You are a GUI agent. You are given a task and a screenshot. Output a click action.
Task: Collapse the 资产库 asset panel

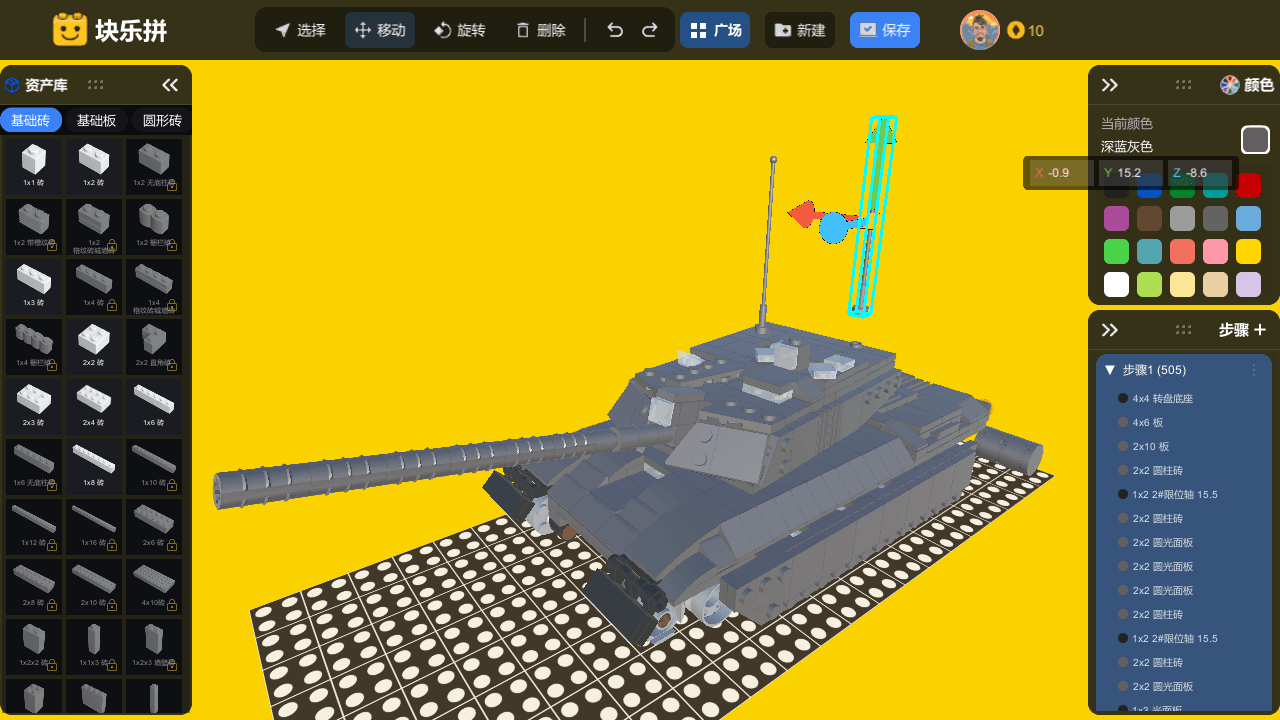point(170,85)
